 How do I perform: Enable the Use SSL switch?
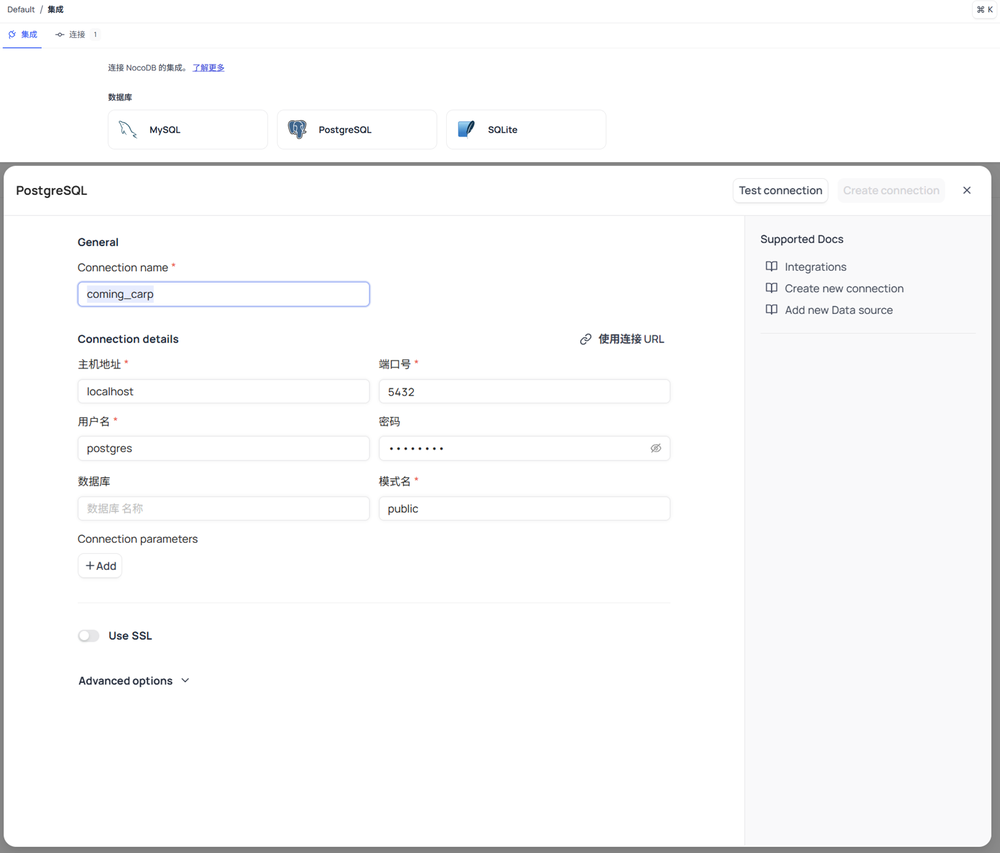(89, 636)
